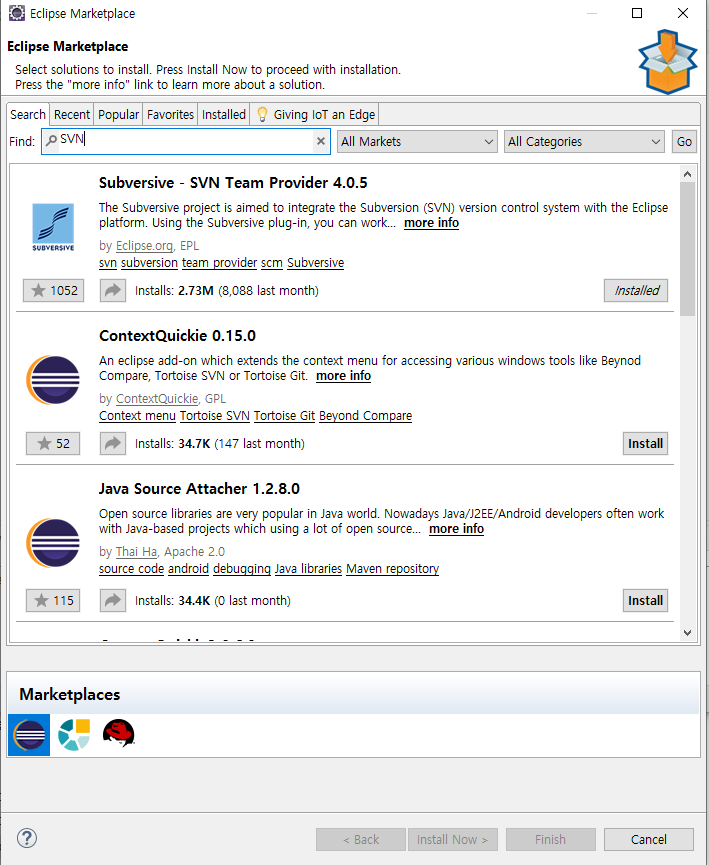Click the Maven repository tag

[x=392, y=568]
